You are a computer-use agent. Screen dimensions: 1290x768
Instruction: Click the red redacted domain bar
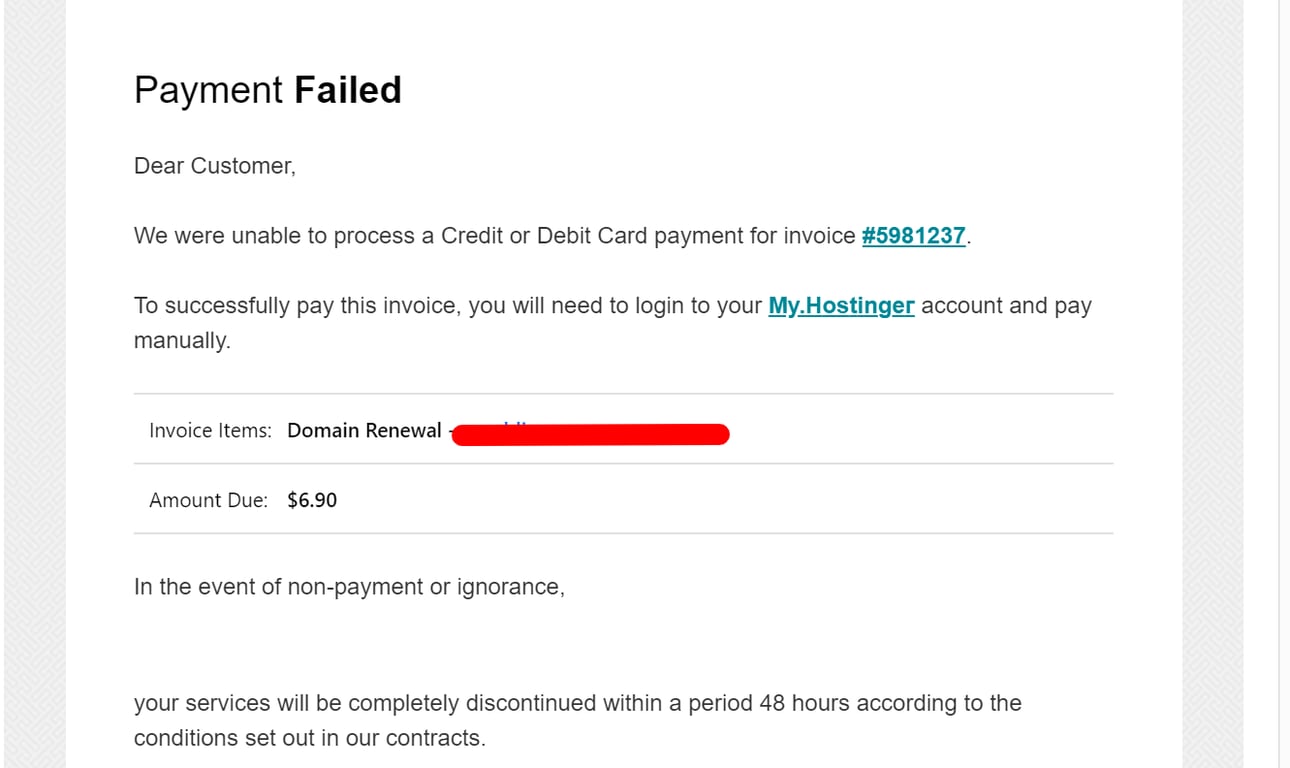590,435
